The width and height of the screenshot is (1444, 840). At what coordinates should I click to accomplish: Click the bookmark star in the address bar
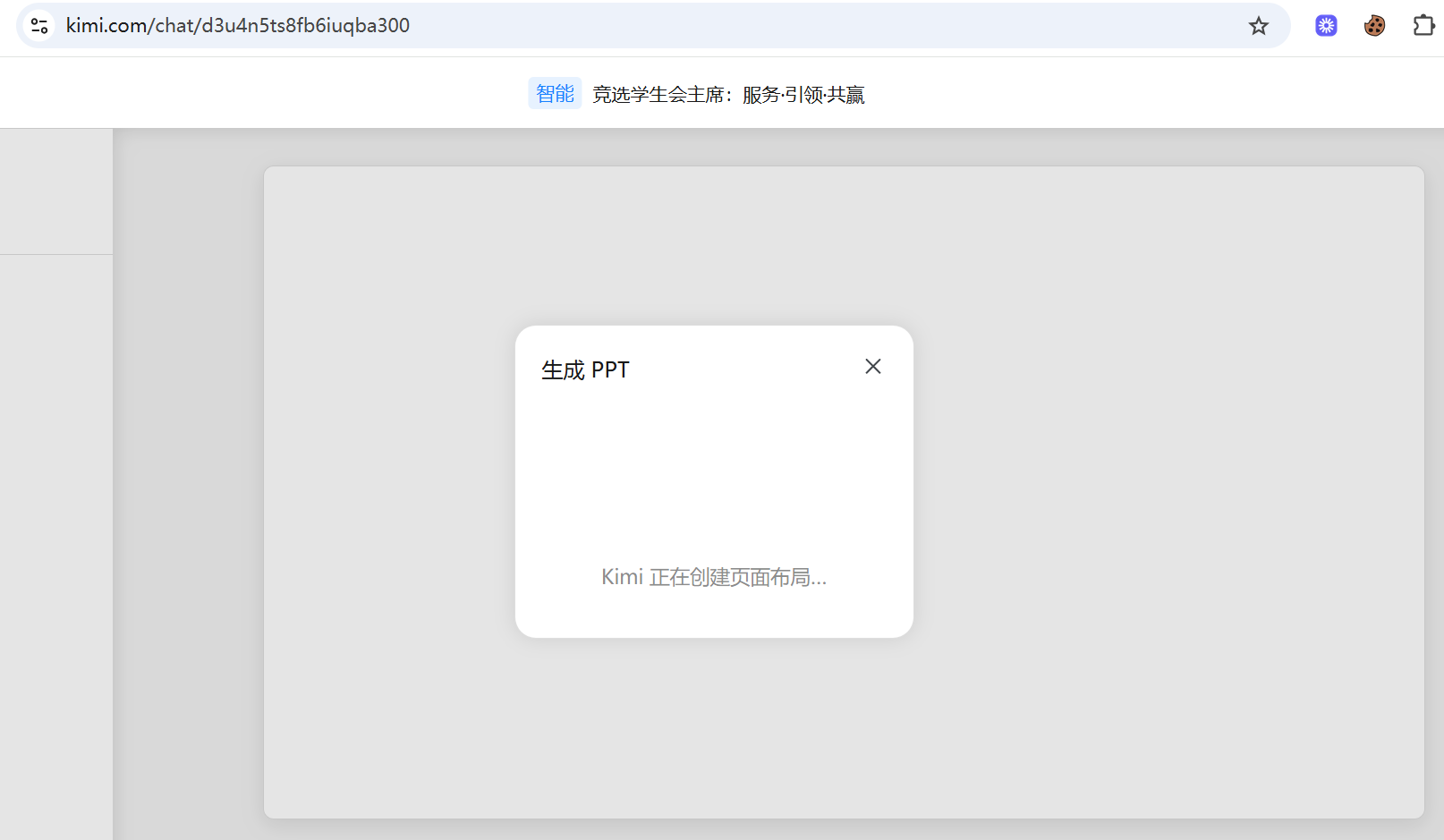point(1259,26)
